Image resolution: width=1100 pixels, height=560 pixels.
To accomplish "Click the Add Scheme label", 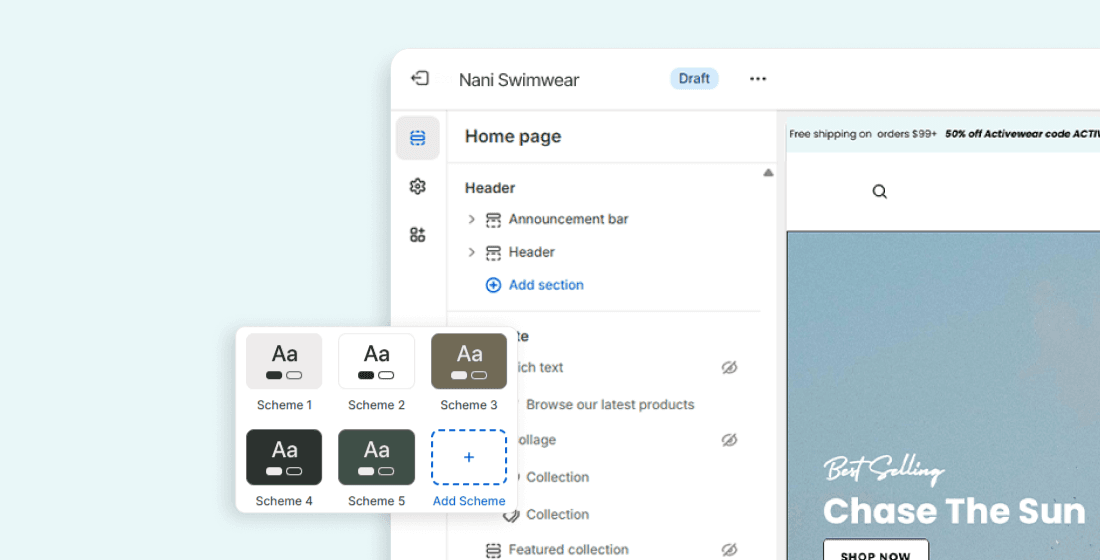I will click(469, 501).
